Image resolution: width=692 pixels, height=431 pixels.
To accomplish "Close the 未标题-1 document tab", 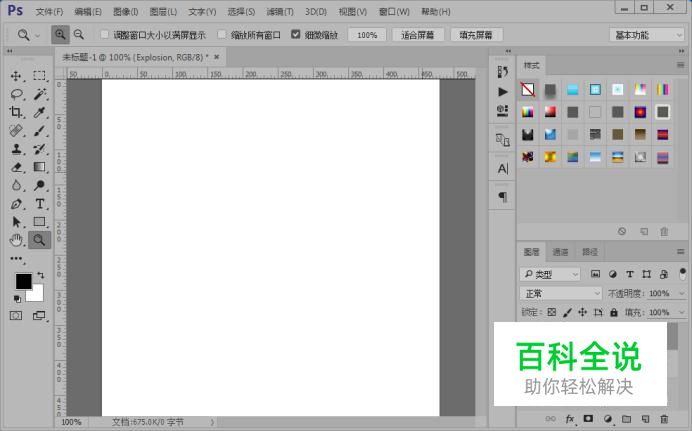I will pyautogui.click(x=217, y=57).
